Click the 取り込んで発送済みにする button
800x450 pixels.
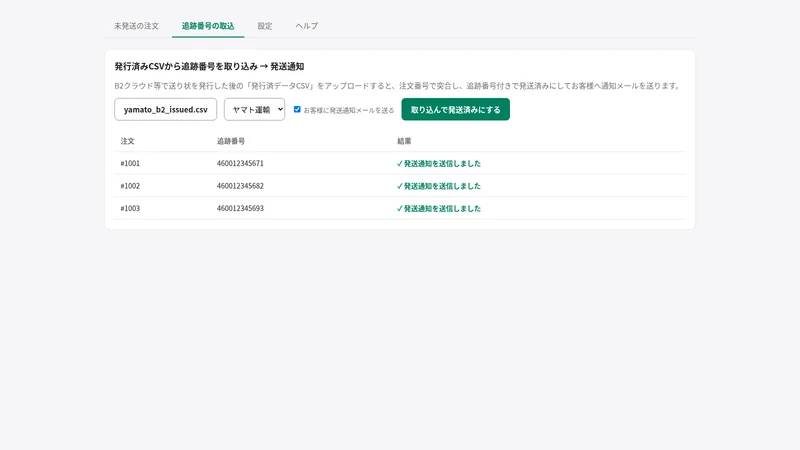click(456, 110)
